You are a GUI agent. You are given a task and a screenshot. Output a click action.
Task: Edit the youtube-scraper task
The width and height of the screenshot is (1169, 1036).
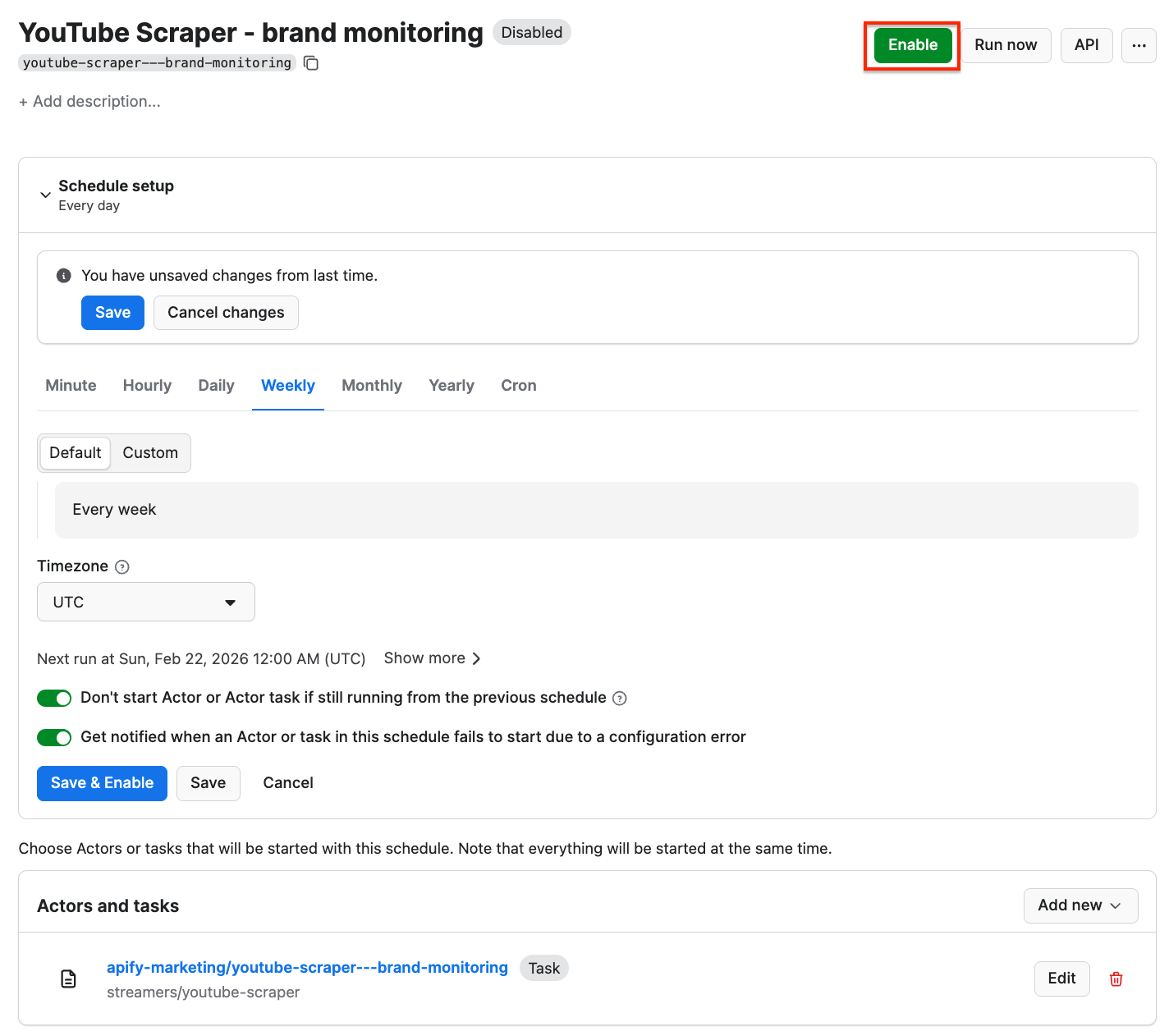point(1061,979)
